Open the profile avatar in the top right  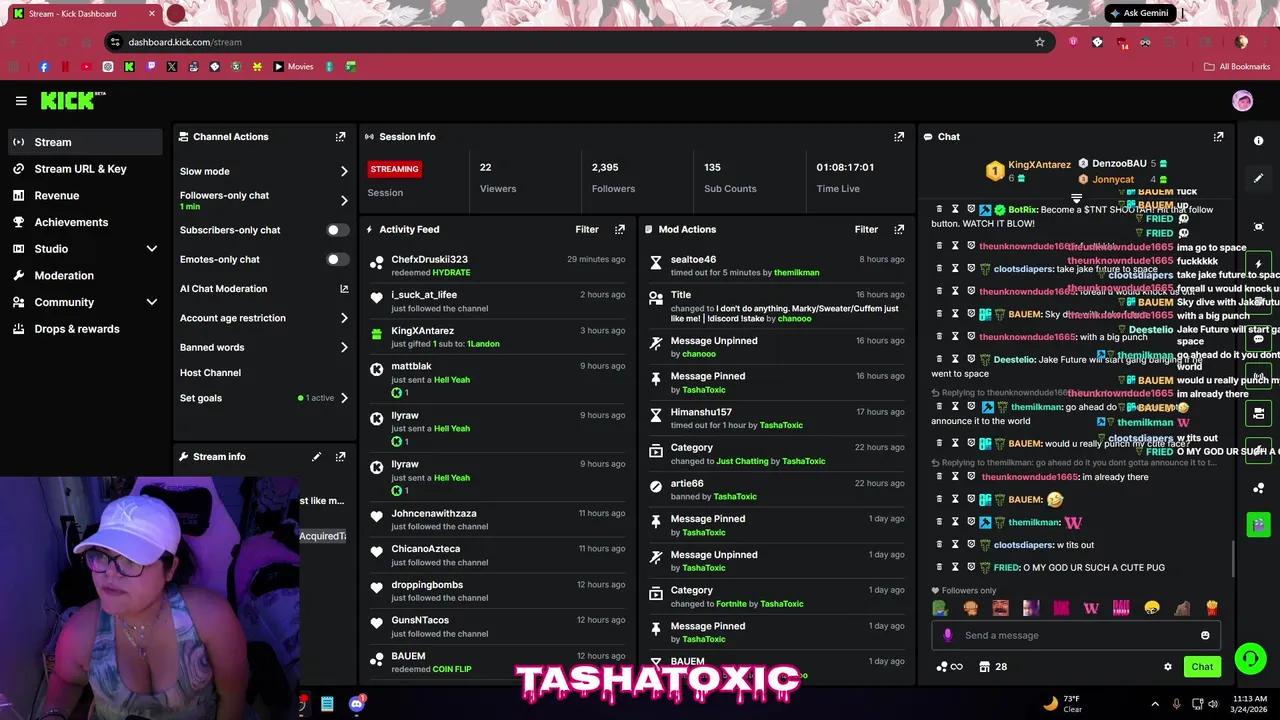coord(1242,100)
